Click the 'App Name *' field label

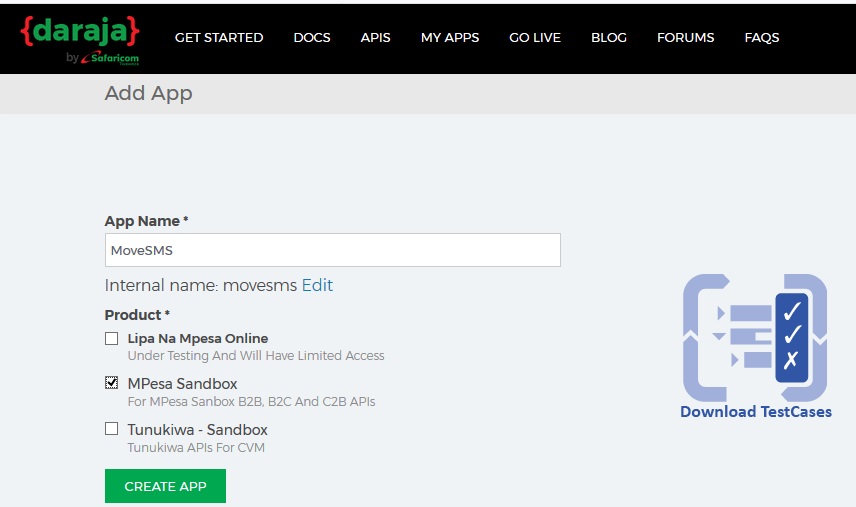click(146, 221)
